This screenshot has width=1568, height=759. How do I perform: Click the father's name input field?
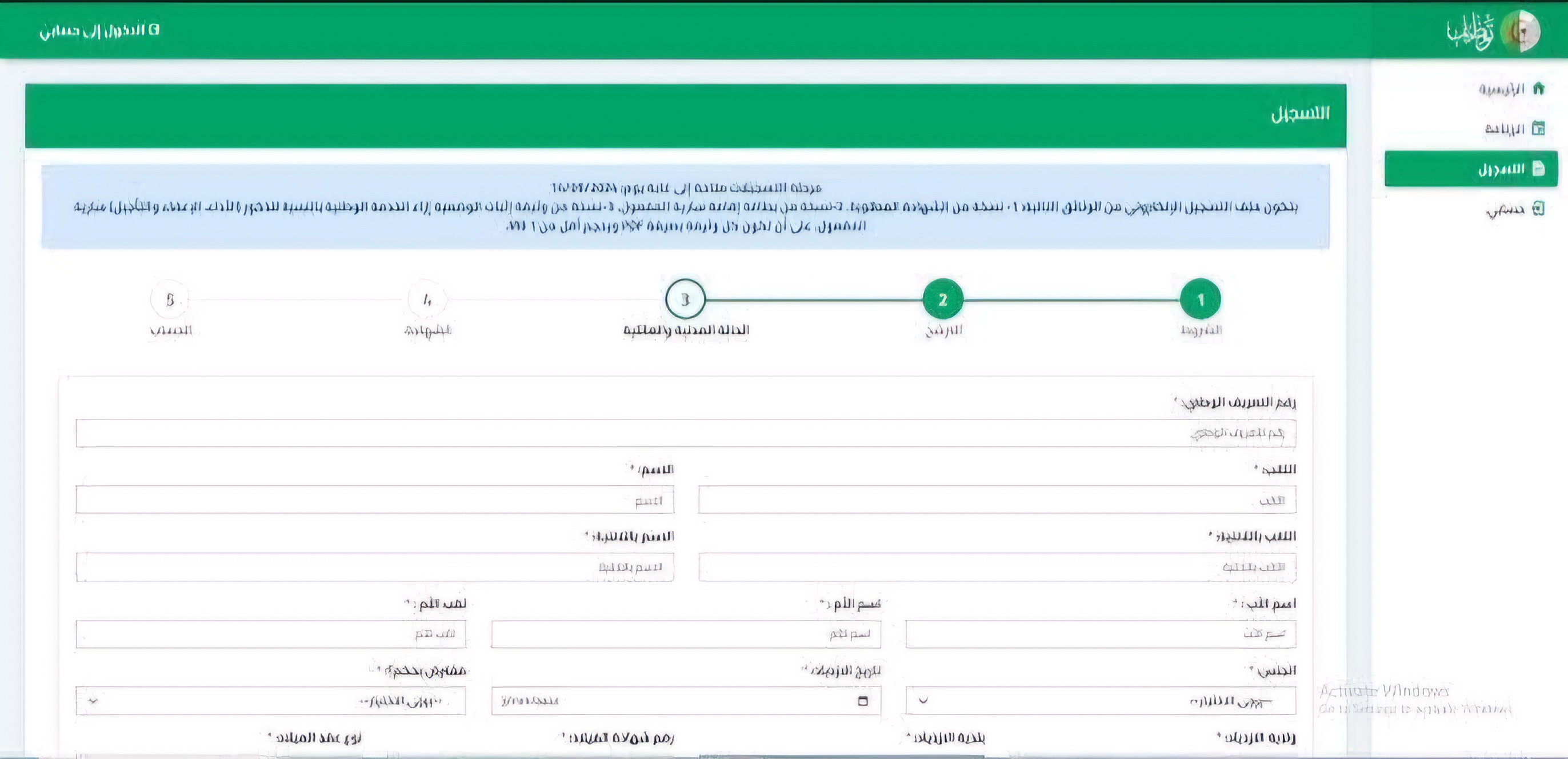pyautogui.click(x=1100, y=634)
